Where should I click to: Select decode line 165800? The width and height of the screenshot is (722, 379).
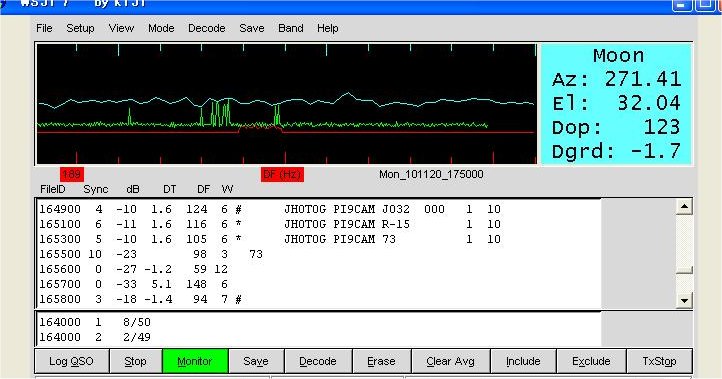click(140, 299)
